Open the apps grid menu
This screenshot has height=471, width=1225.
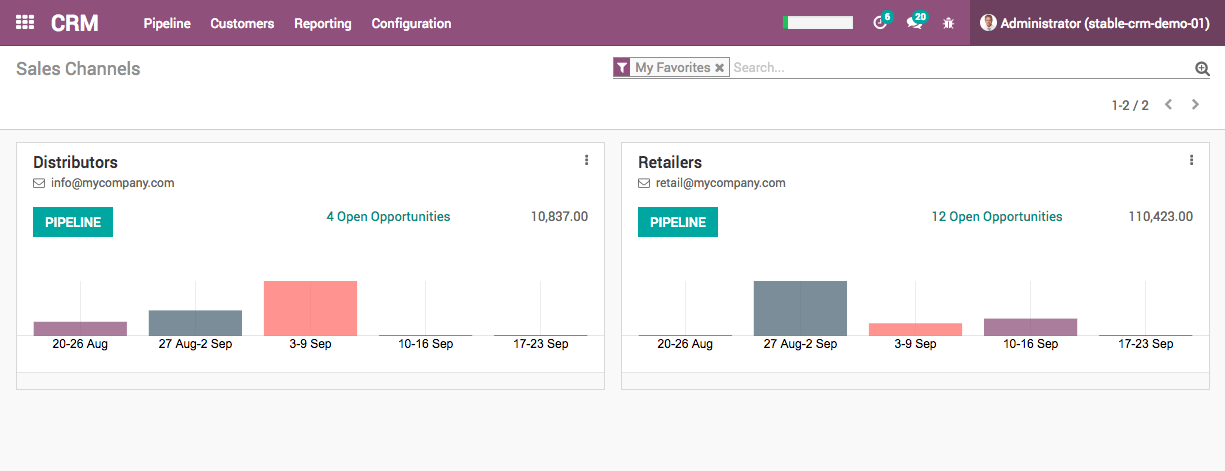coord(25,23)
